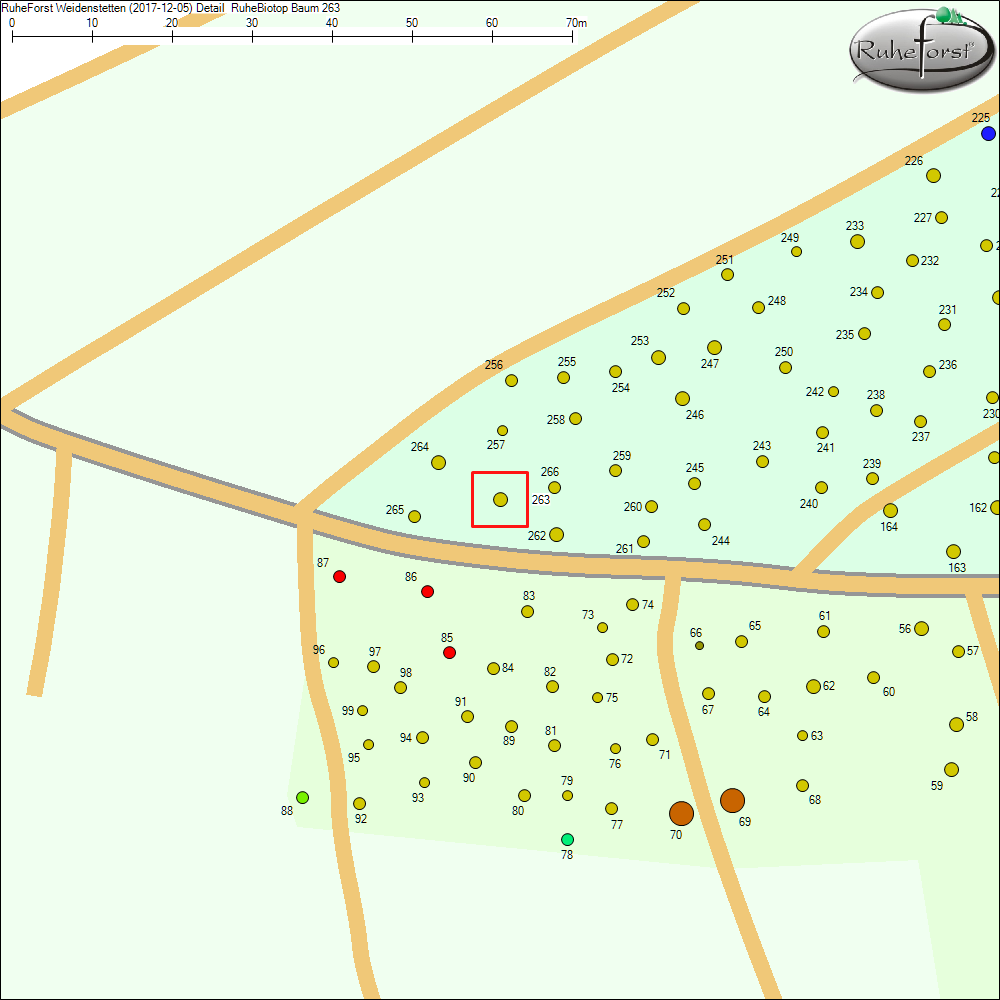Click the red tree marker 87
1000x1000 pixels.
pos(339,577)
